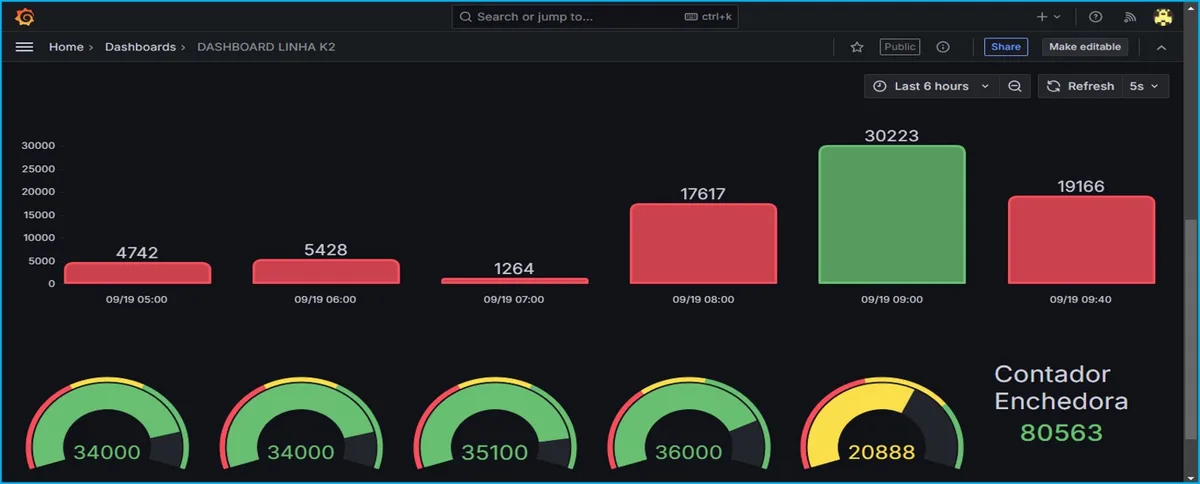1200x484 pixels.
Task: Click the plus add-new icon
Action: pos(1042,17)
